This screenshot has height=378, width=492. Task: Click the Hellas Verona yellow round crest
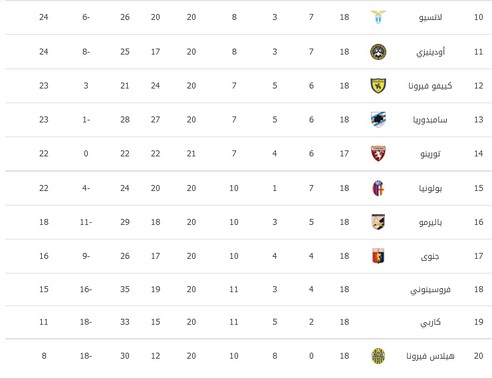click(378, 356)
